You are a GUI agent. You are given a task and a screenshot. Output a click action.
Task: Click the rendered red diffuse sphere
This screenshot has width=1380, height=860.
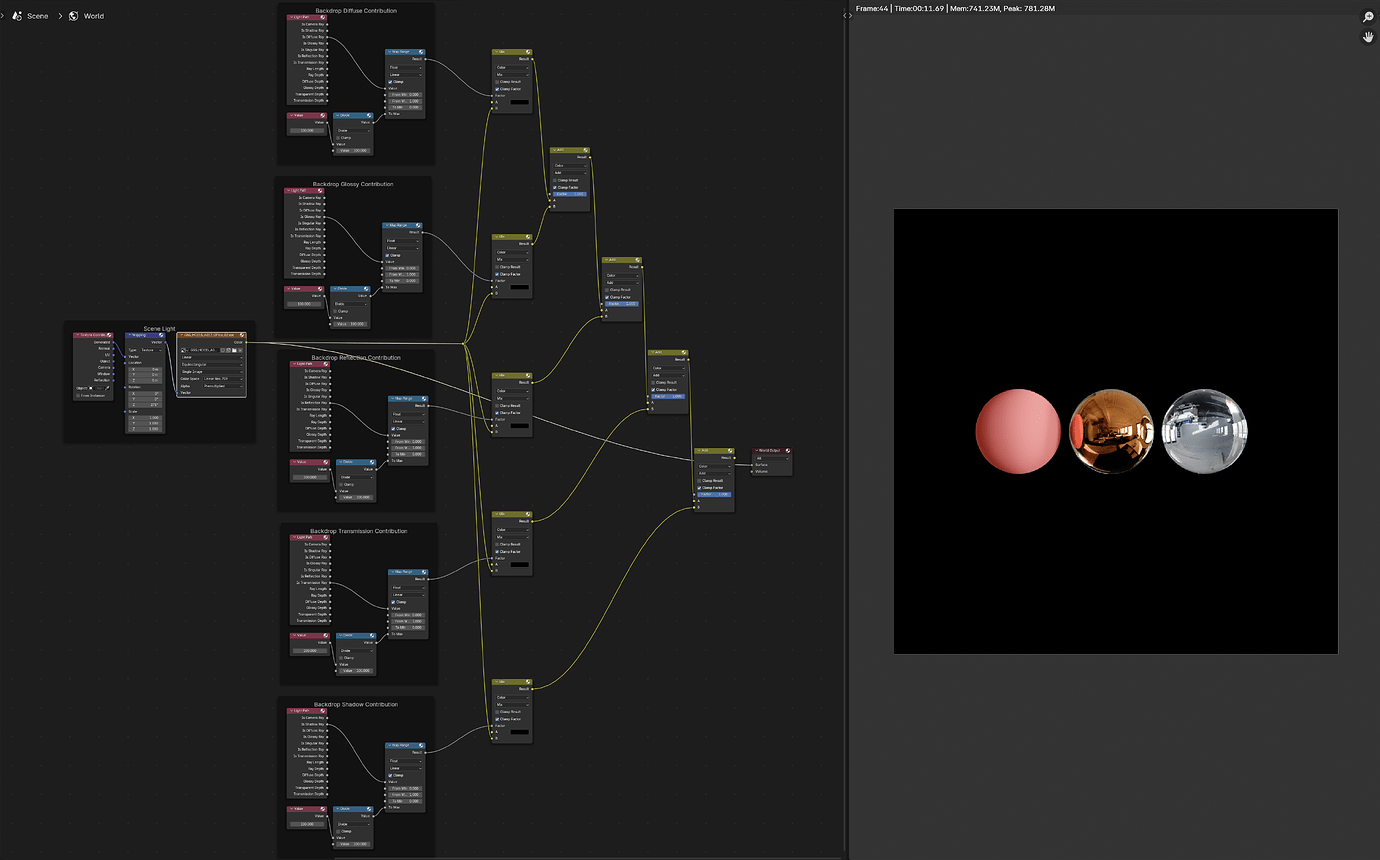1017,431
